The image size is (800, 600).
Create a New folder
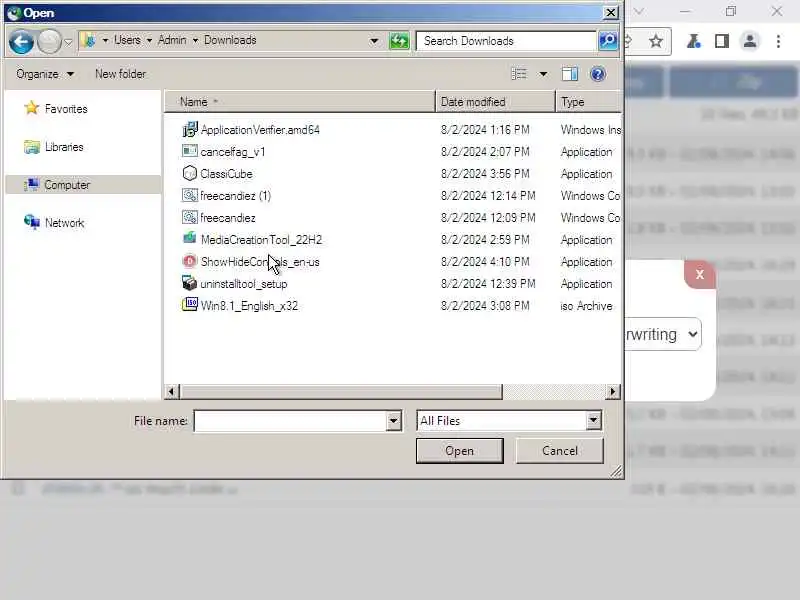(120, 74)
